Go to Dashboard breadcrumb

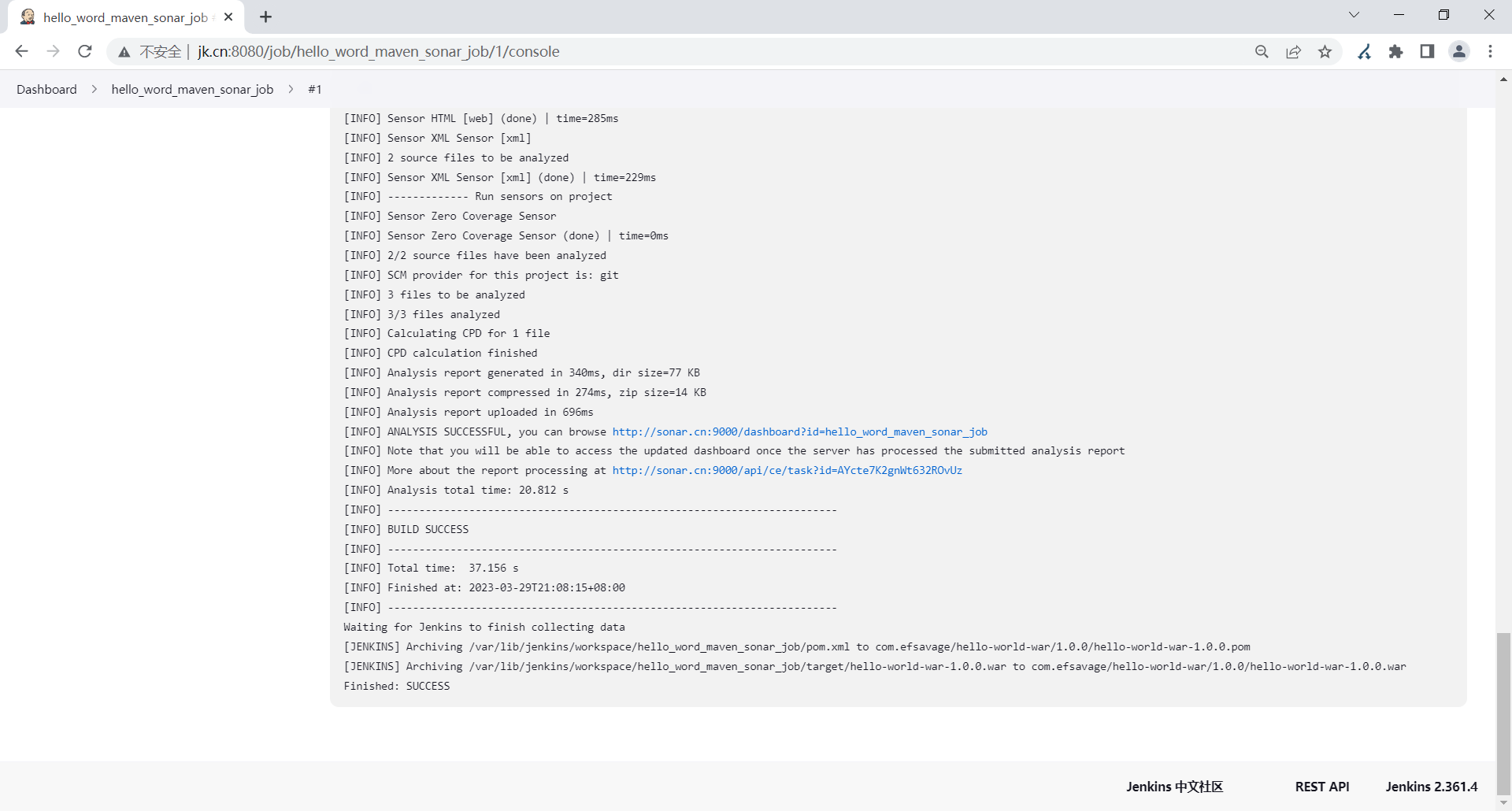(46, 89)
